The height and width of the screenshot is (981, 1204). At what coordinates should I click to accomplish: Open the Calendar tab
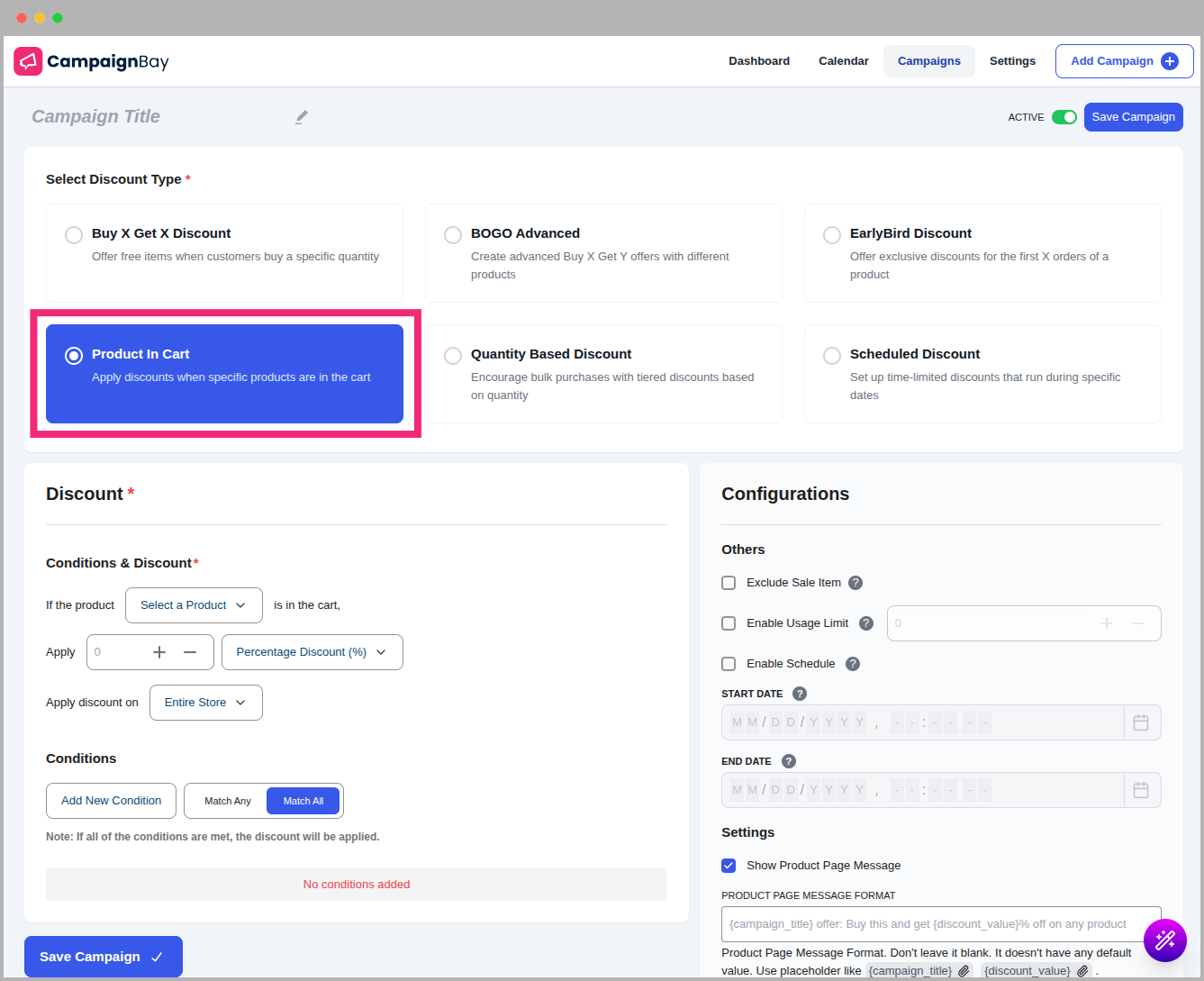(x=843, y=61)
